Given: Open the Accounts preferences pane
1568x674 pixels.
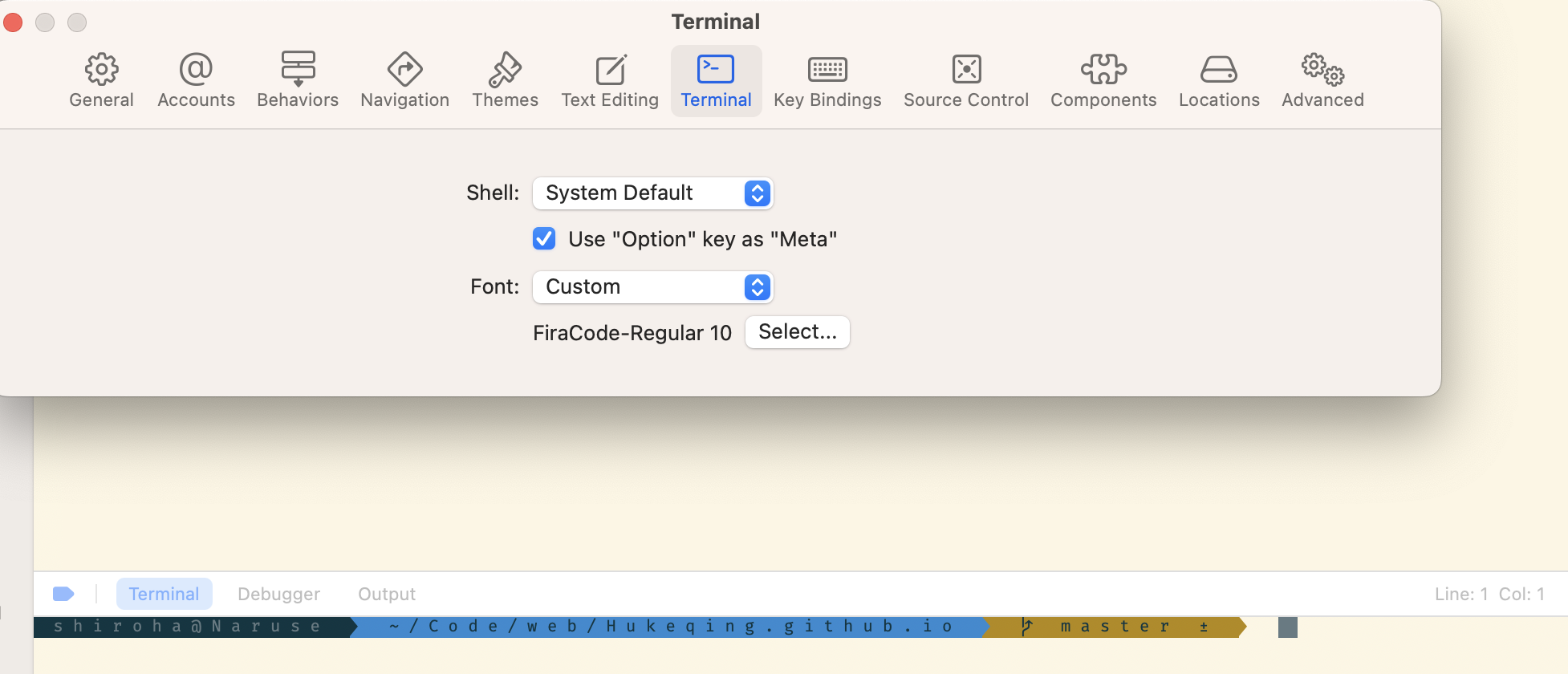Looking at the screenshot, I should pyautogui.click(x=196, y=80).
